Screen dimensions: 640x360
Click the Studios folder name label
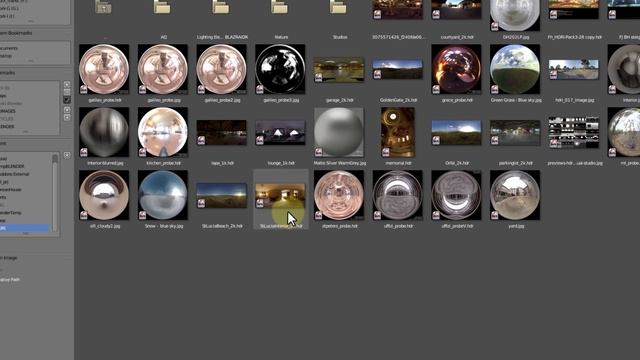(340, 37)
